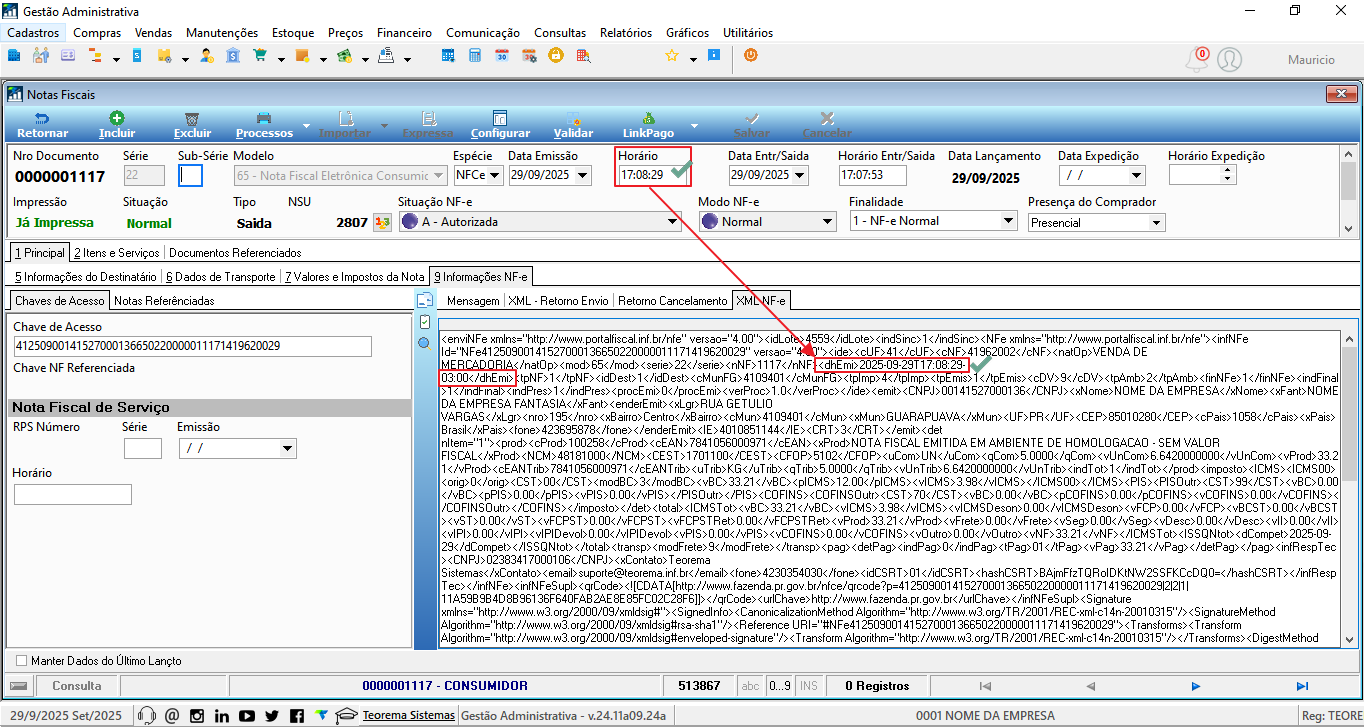Click the Horário Expedição stepper arrows
1364x727 pixels.
pyautogui.click(x=1229, y=175)
